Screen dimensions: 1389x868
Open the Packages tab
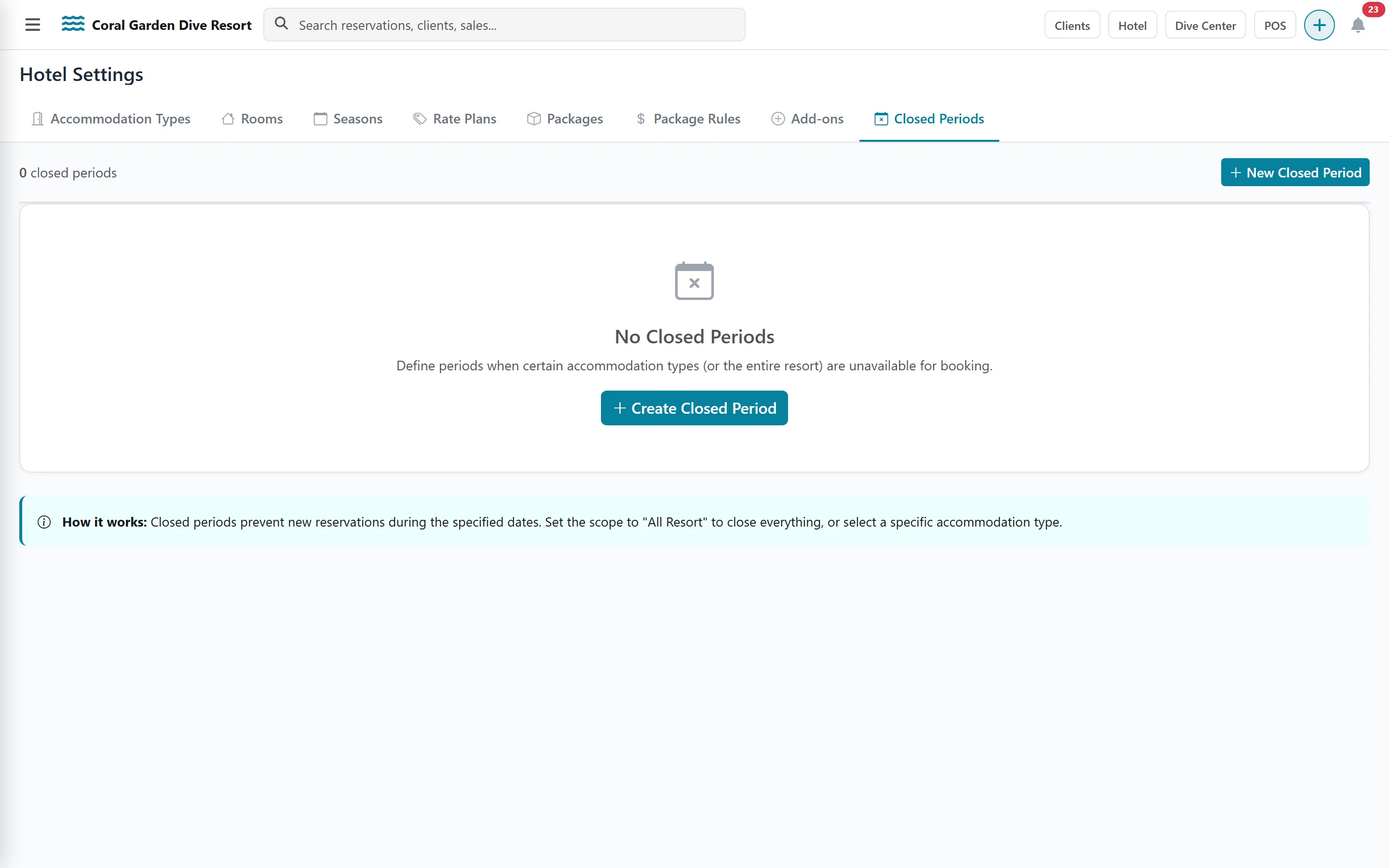(x=565, y=119)
